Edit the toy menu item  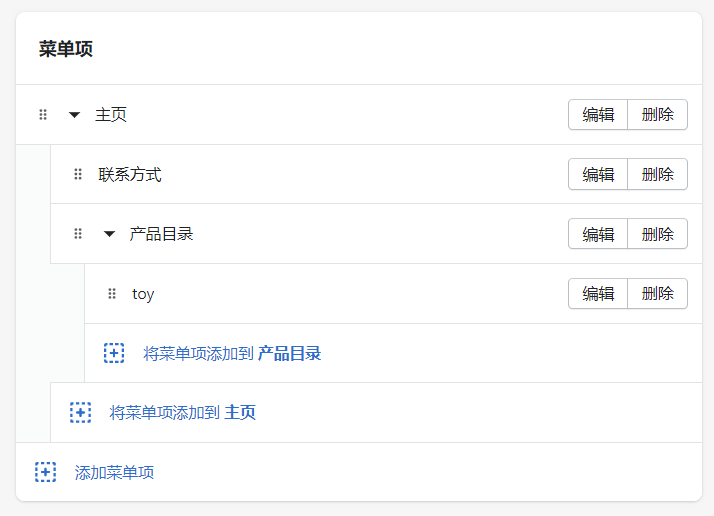point(598,294)
